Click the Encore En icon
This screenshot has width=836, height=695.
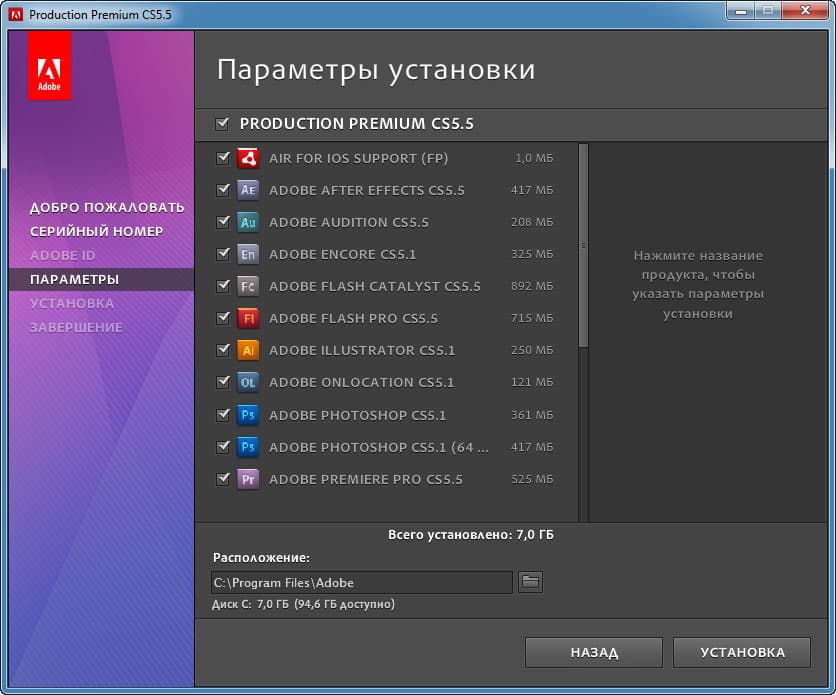coord(248,254)
